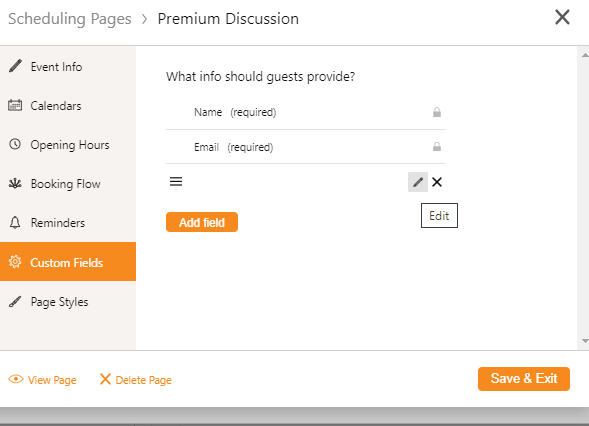Click the orange X icon beside Delete Page
The height and width of the screenshot is (426, 589).
[105, 379]
